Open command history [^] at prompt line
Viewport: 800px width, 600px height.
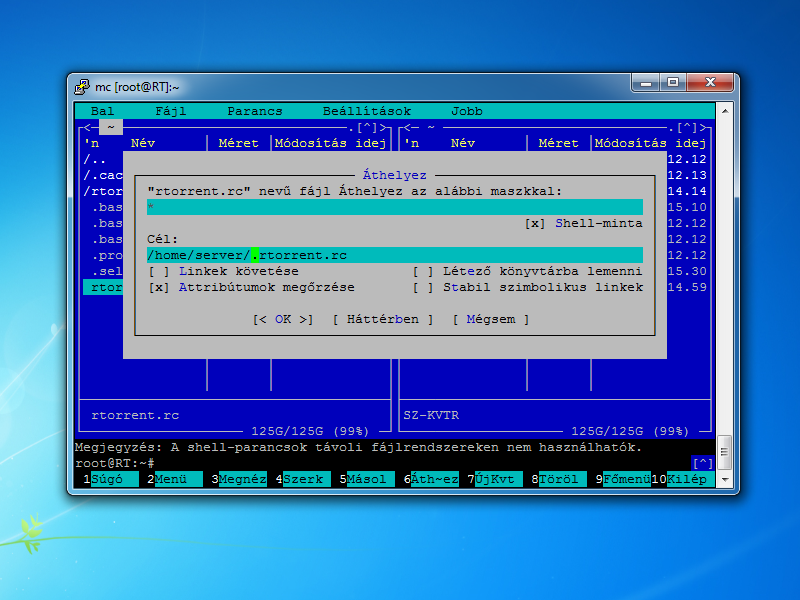pos(703,464)
